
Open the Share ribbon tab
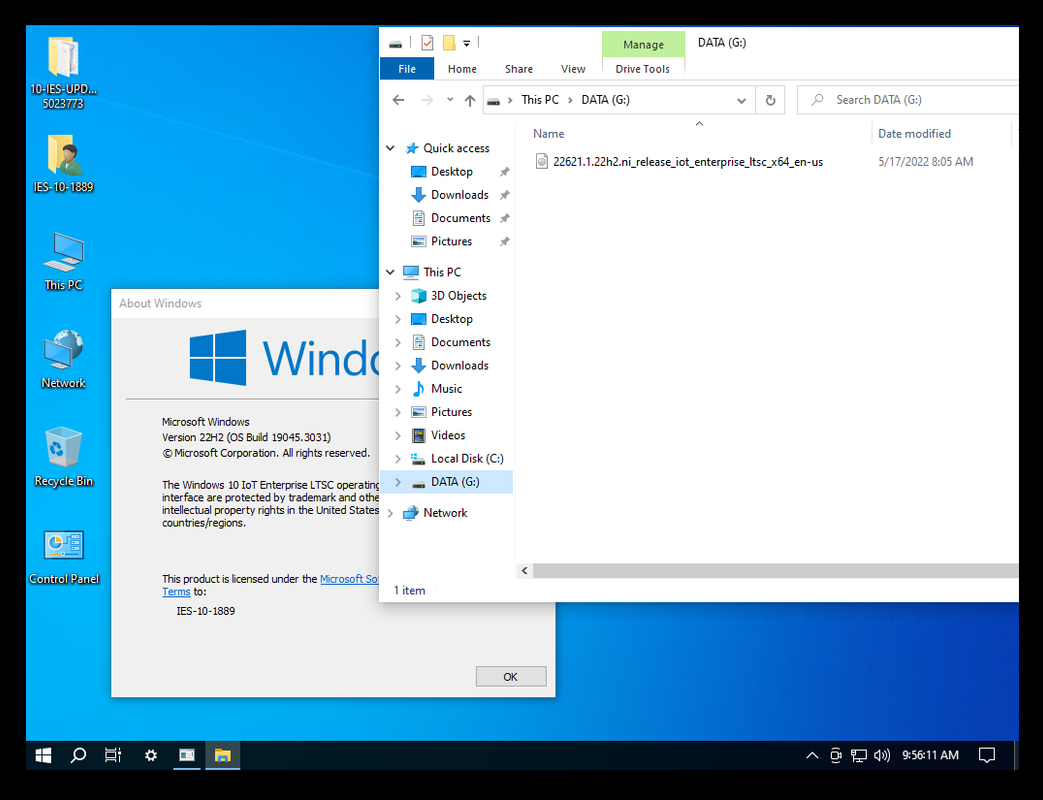[x=519, y=68]
